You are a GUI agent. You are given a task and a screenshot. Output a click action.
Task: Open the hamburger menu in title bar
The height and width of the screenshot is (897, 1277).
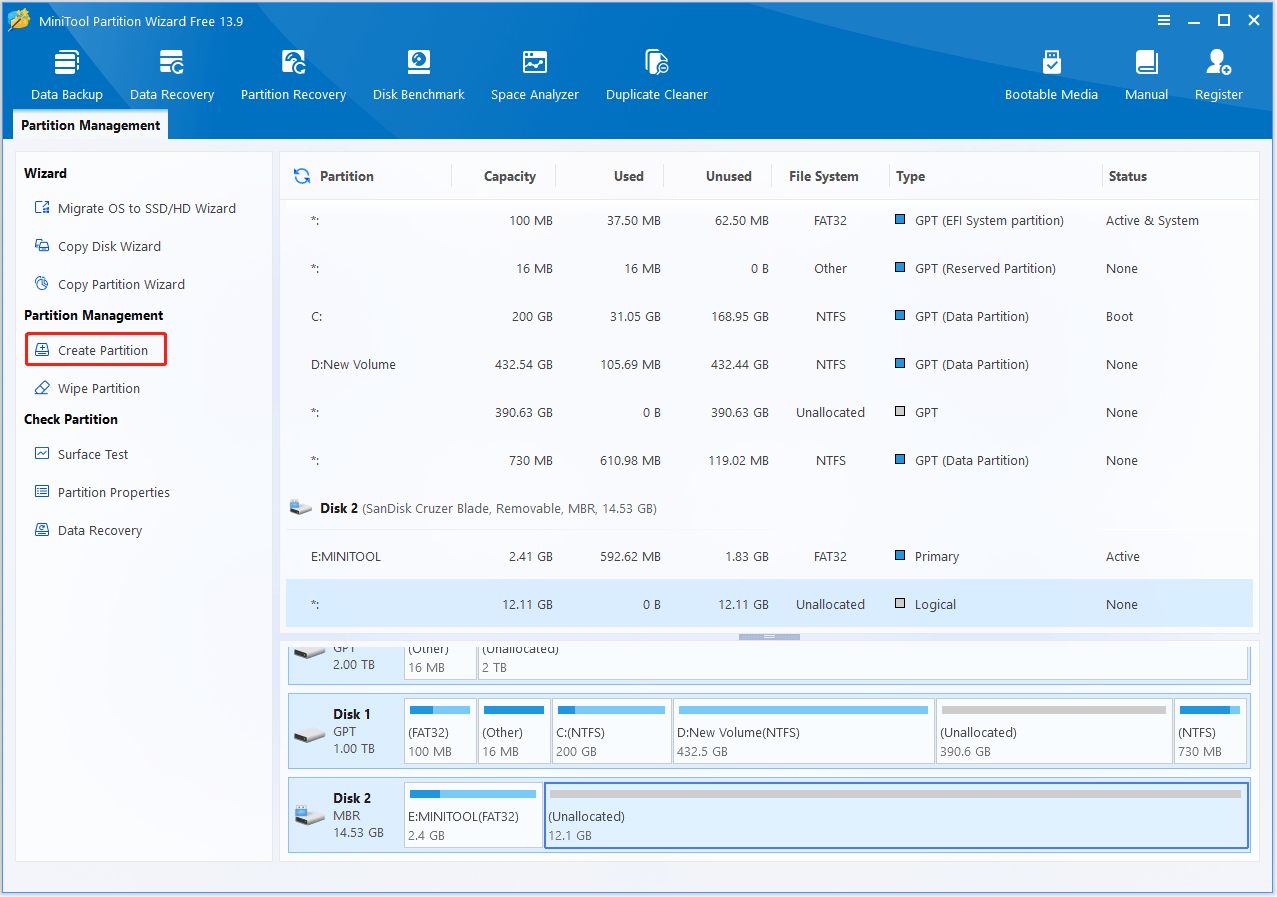click(1164, 20)
